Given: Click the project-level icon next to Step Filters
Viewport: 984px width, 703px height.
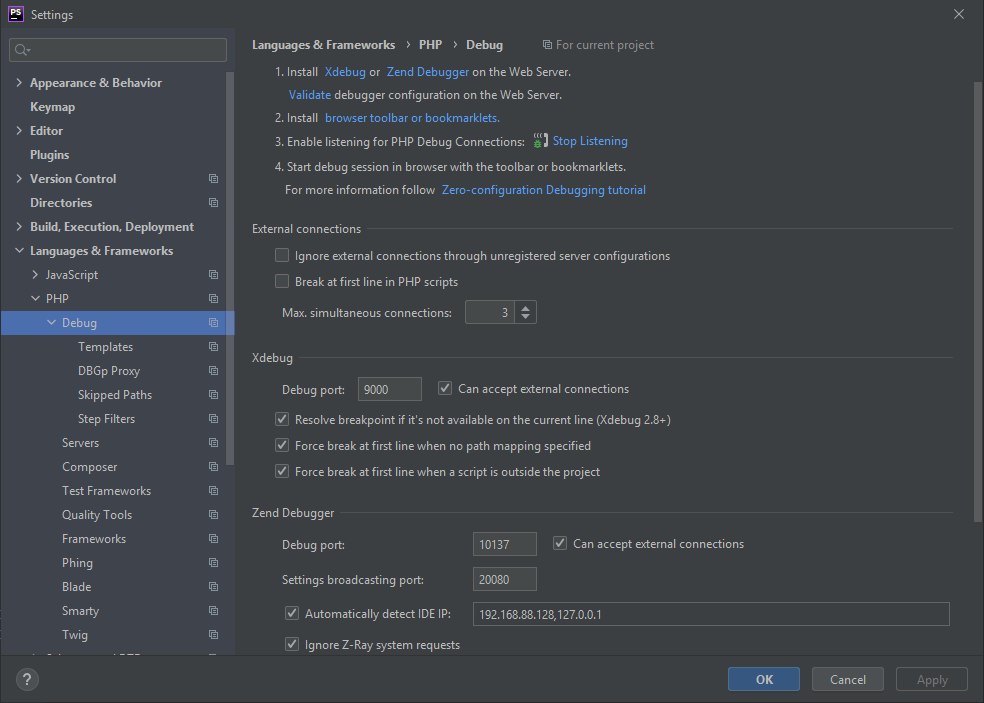Looking at the screenshot, I should click(x=213, y=419).
